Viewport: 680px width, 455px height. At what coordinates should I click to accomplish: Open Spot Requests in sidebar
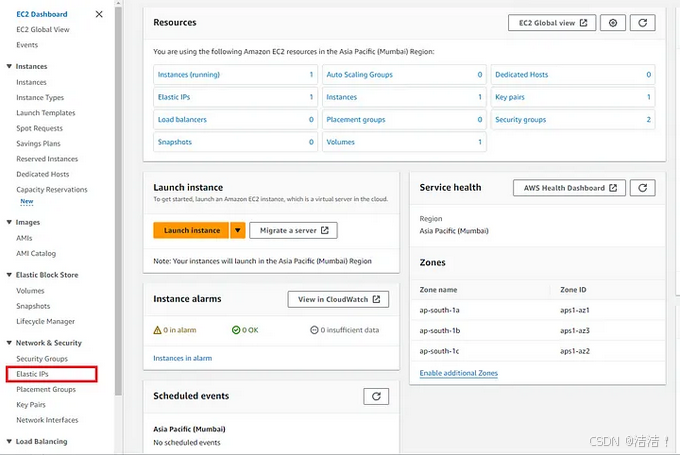[39, 128]
